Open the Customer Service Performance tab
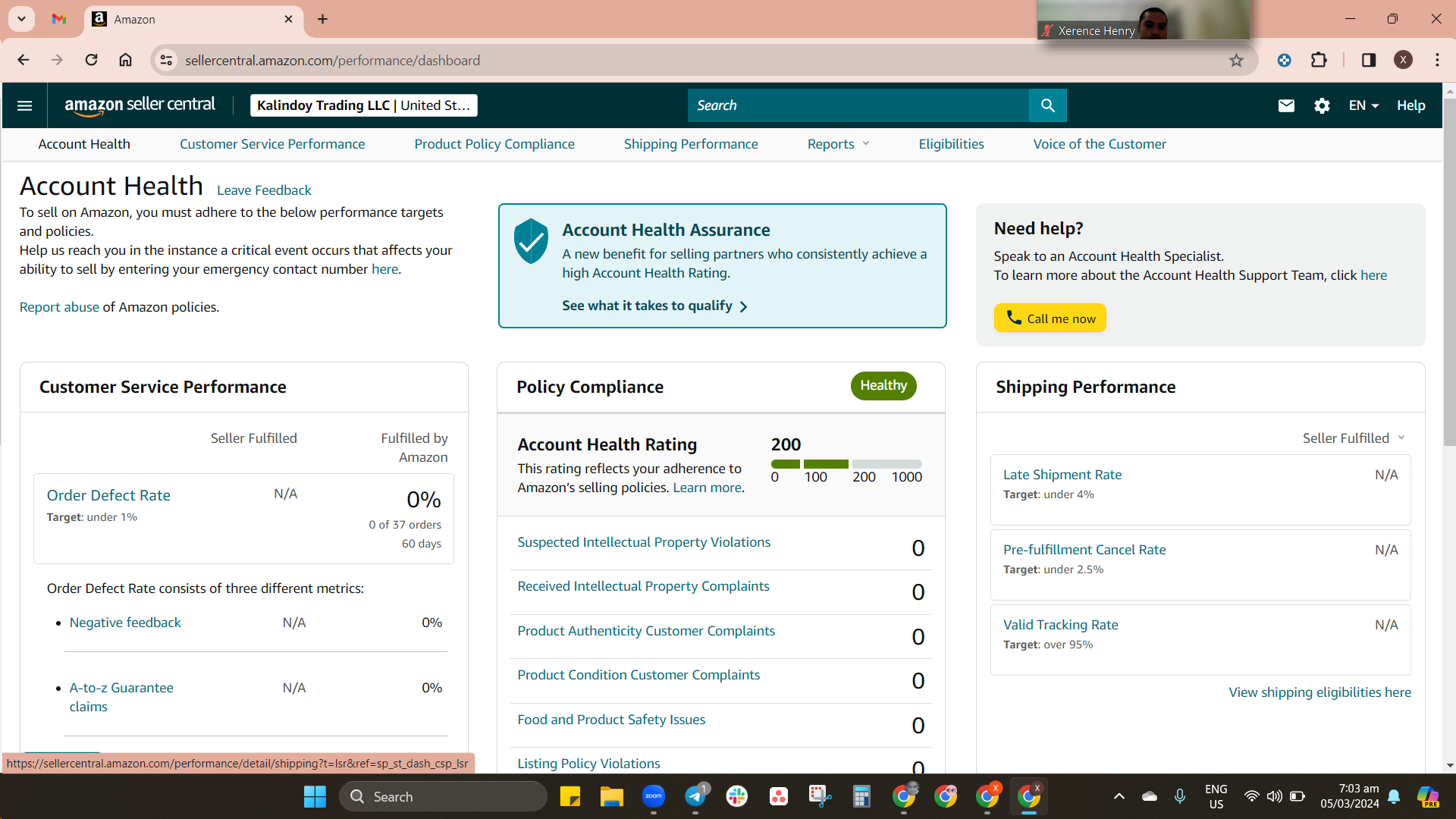The height and width of the screenshot is (819, 1456). tap(272, 144)
